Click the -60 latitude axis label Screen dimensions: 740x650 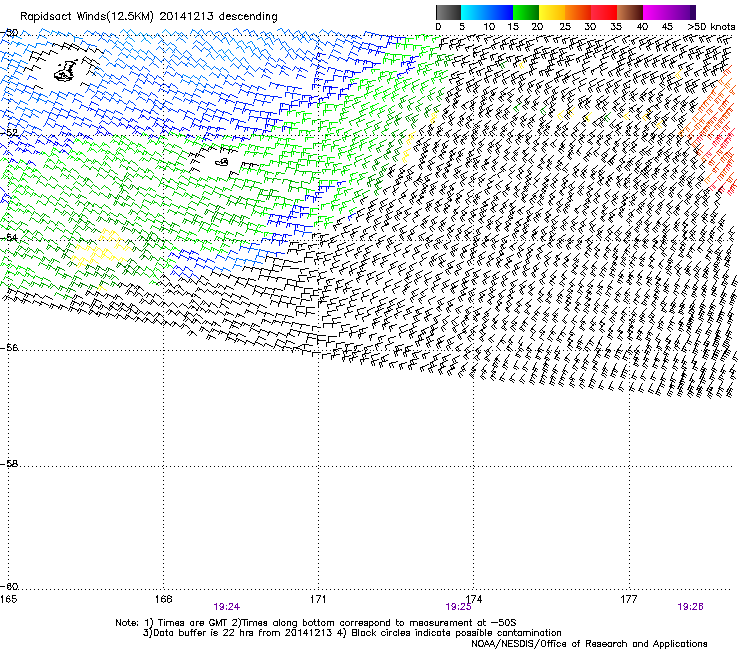point(9,587)
